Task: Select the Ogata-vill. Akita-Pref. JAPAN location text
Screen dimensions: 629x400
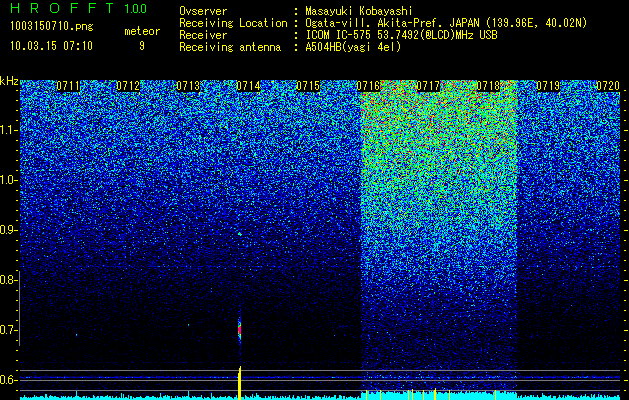Action: (446, 23)
